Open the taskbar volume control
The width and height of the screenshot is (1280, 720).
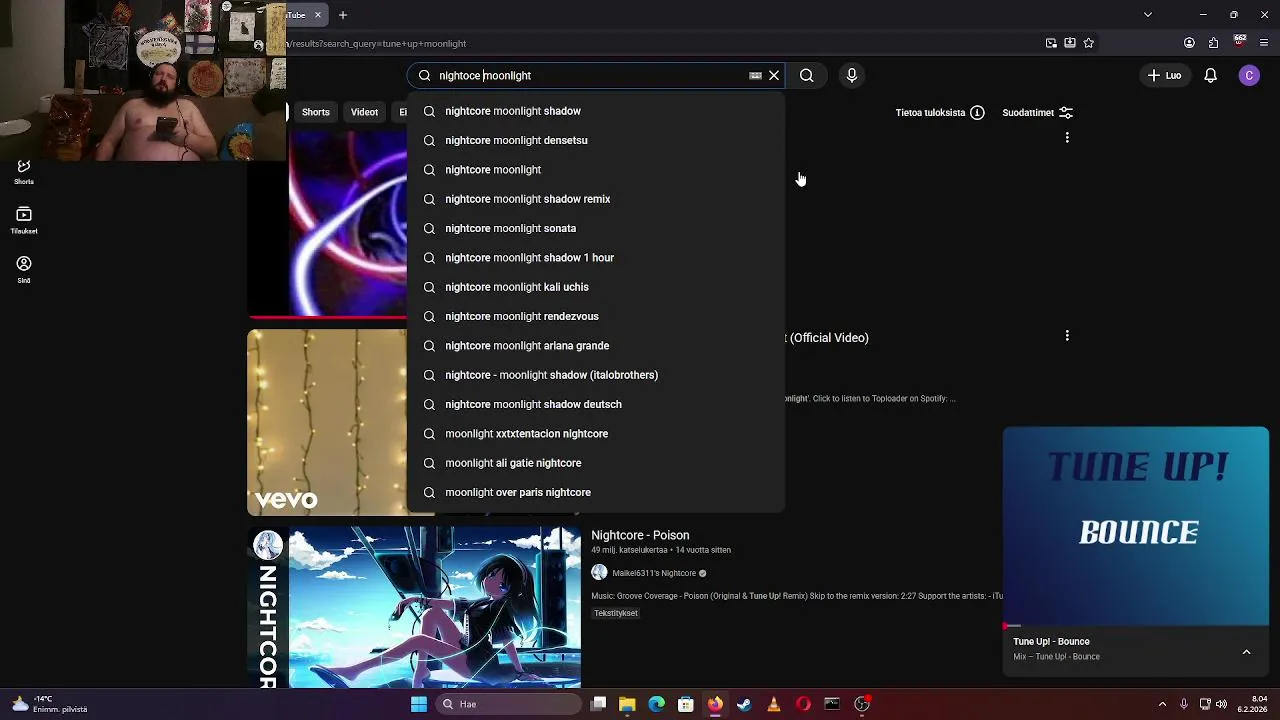point(1221,704)
